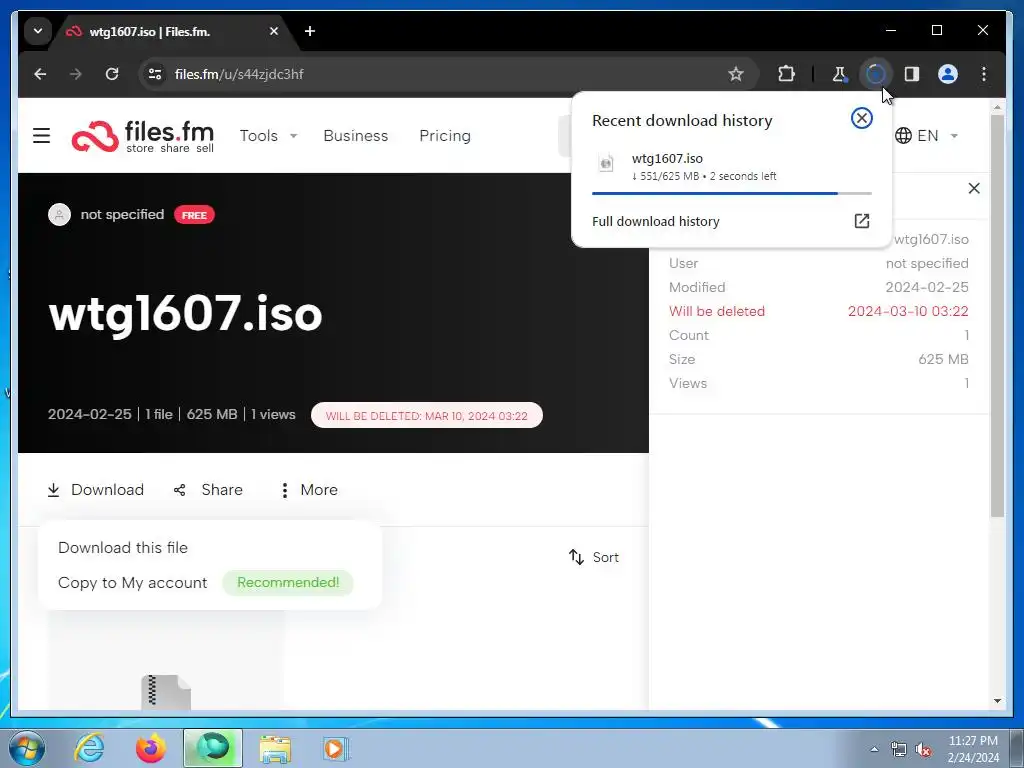Screen dimensions: 1024x768
Task: Click wtg1607.iso in download history
Action: (x=667, y=159)
